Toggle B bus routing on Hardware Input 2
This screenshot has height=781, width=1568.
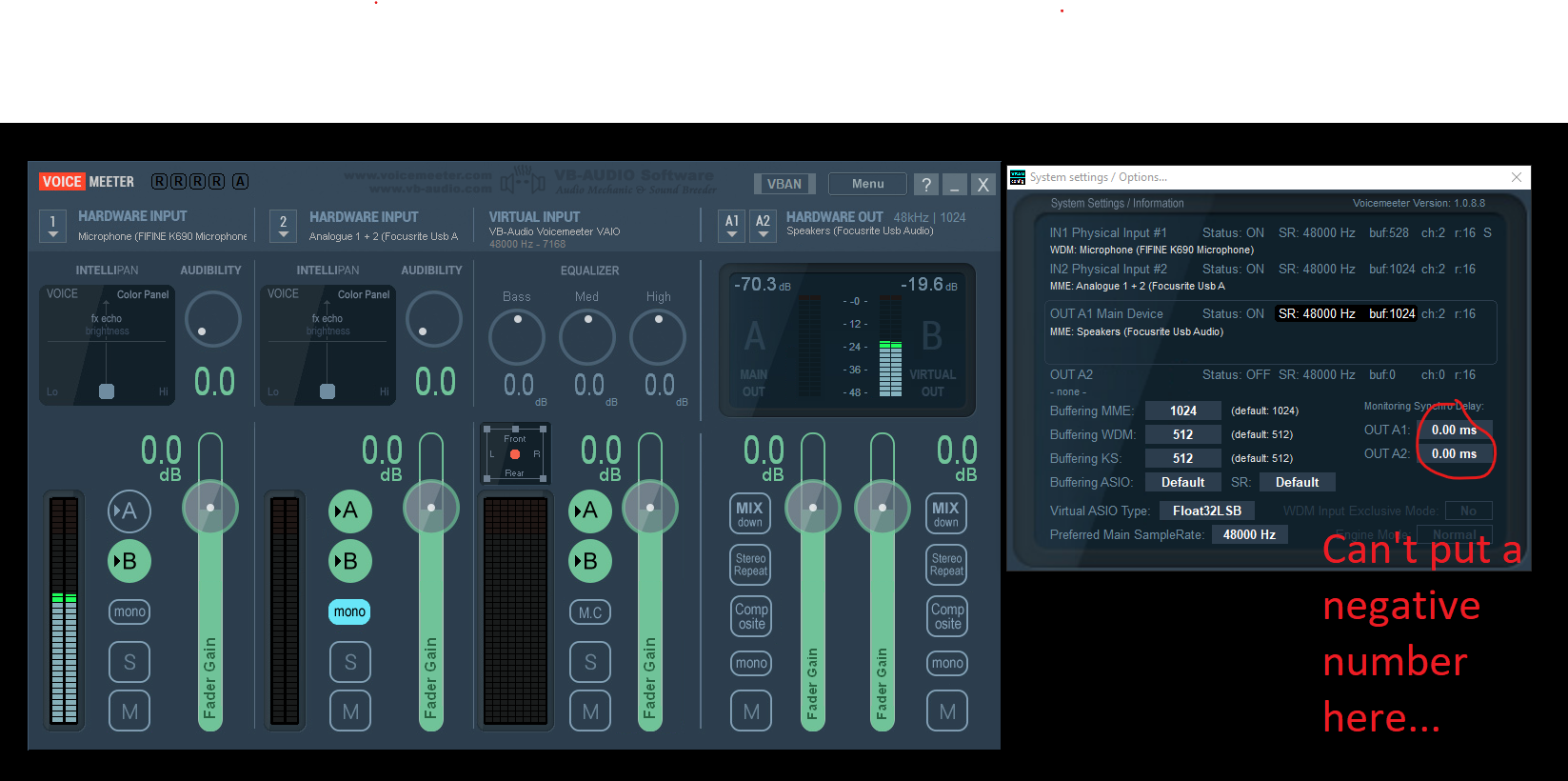(x=350, y=561)
